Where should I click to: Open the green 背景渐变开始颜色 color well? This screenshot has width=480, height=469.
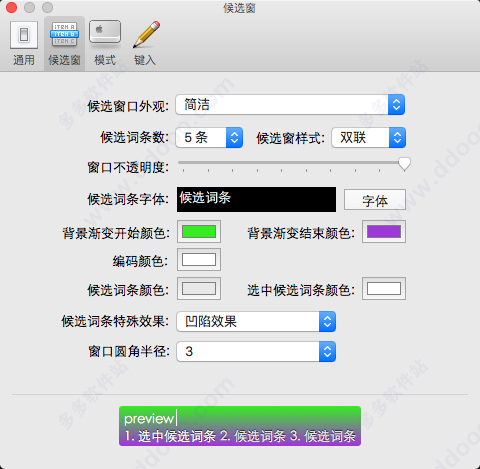[x=199, y=231]
